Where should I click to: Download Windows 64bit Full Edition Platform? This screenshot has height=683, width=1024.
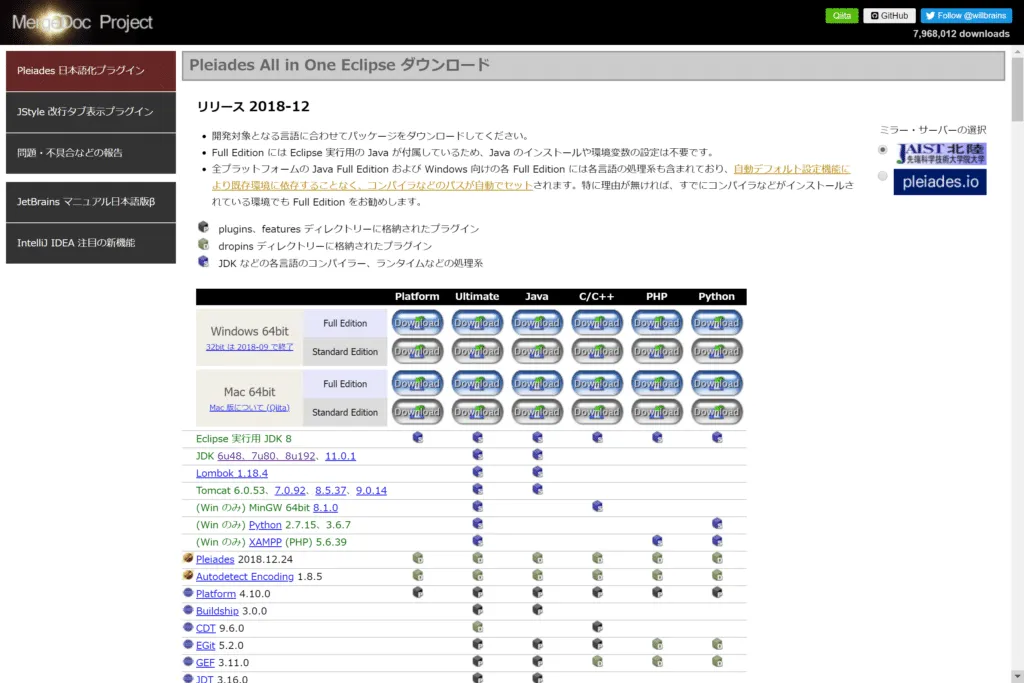click(417, 323)
